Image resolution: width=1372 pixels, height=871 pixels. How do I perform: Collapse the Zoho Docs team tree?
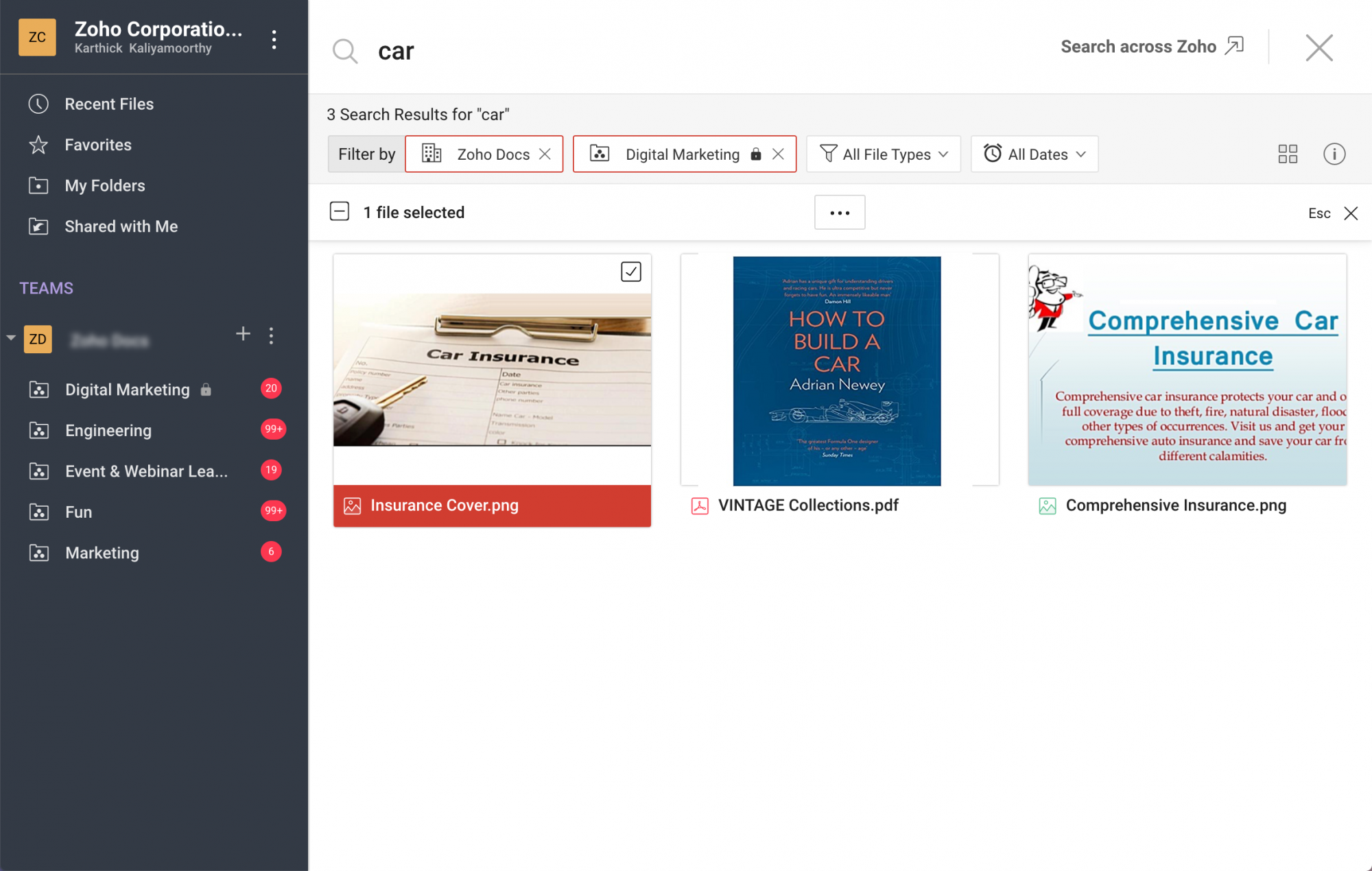10,337
